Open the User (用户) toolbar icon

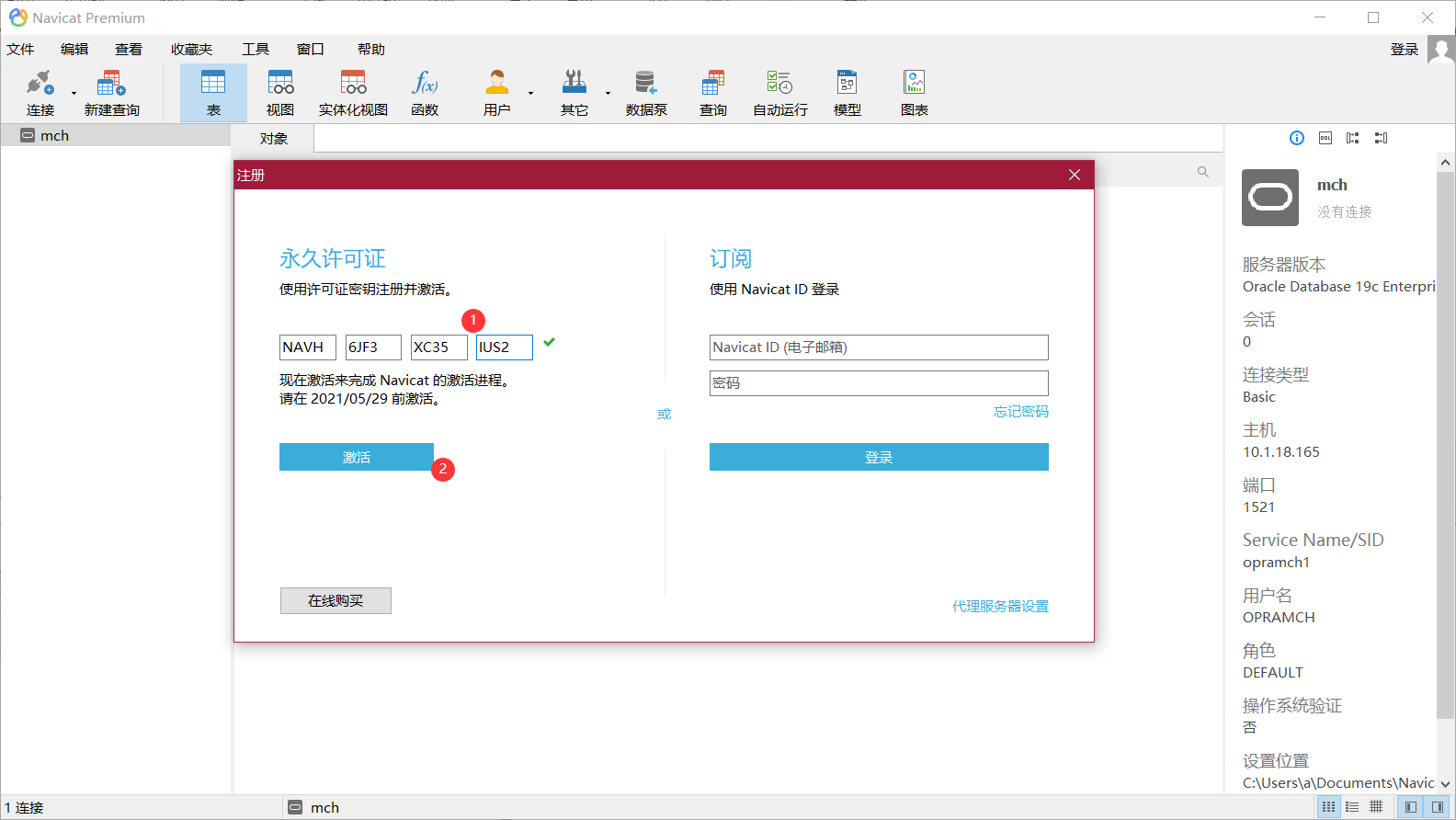497,93
